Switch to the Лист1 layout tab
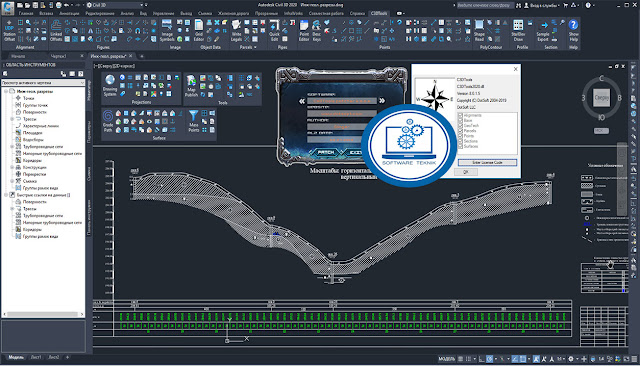 point(36,357)
